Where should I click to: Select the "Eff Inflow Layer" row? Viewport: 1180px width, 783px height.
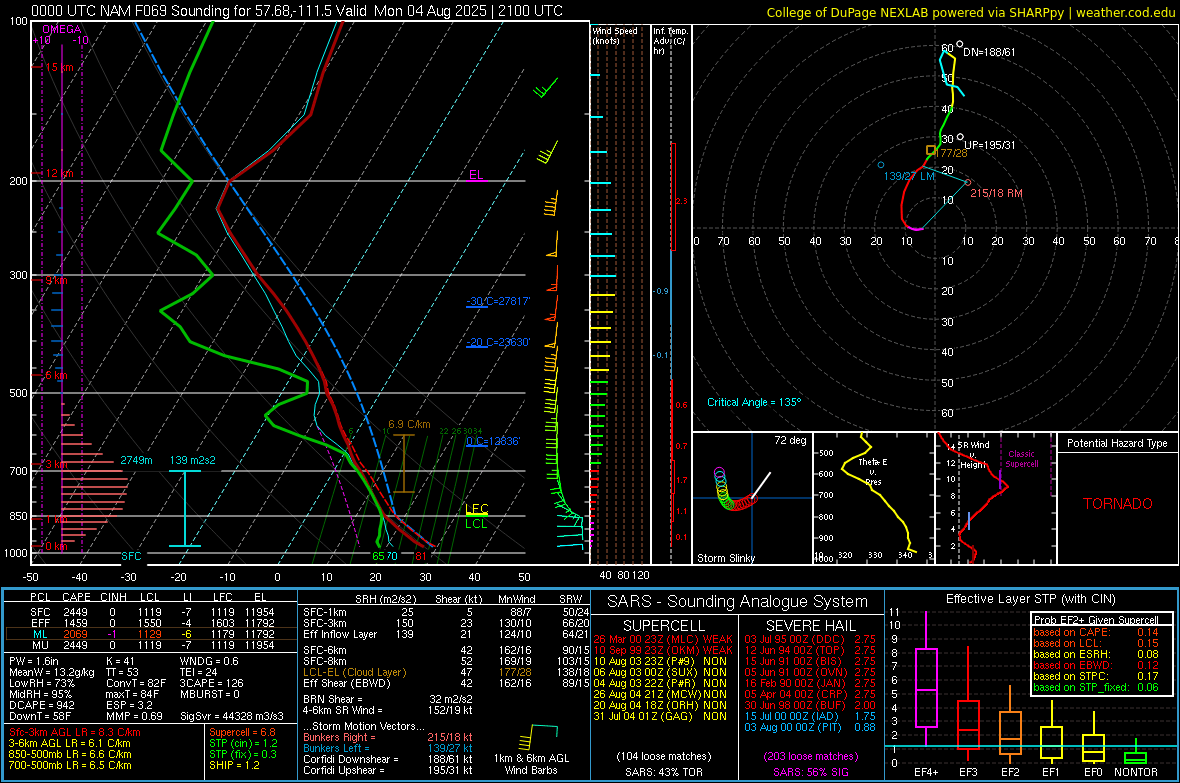click(x=446, y=635)
